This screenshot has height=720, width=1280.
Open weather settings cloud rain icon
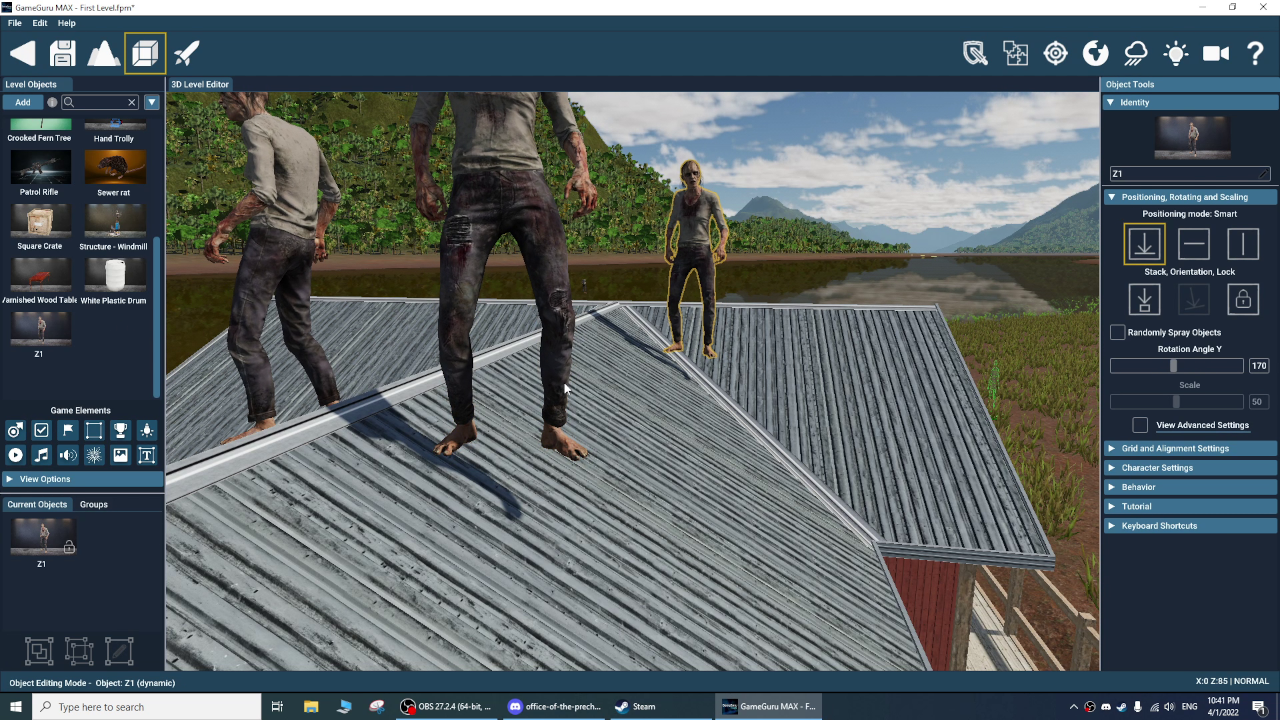(1136, 54)
